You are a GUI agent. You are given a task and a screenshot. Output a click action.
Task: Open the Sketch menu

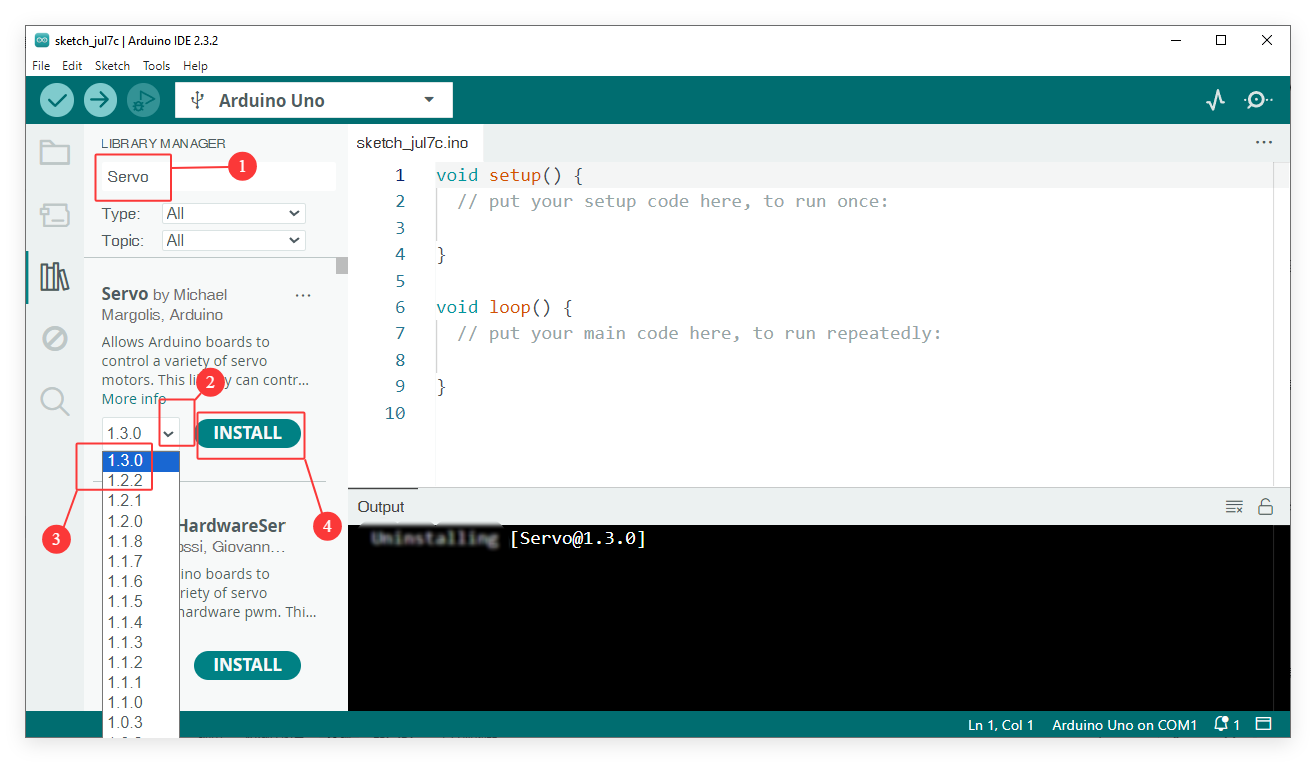tap(112, 66)
